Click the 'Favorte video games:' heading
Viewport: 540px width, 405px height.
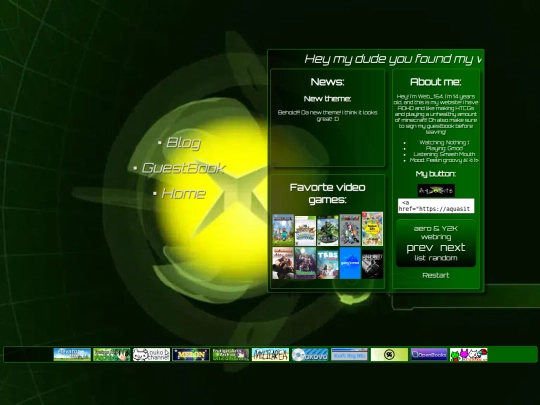click(328, 194)
